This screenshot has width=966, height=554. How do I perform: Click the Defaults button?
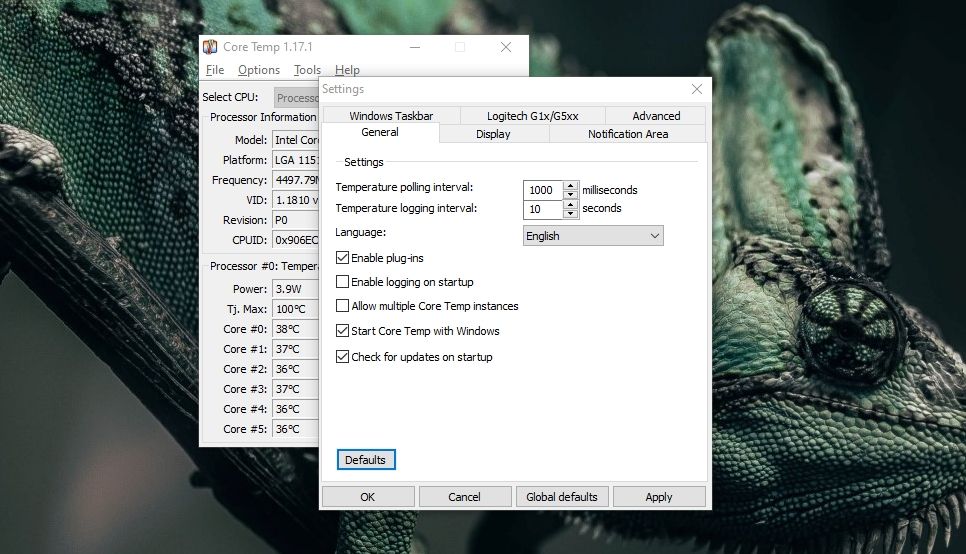click(366, 460)
